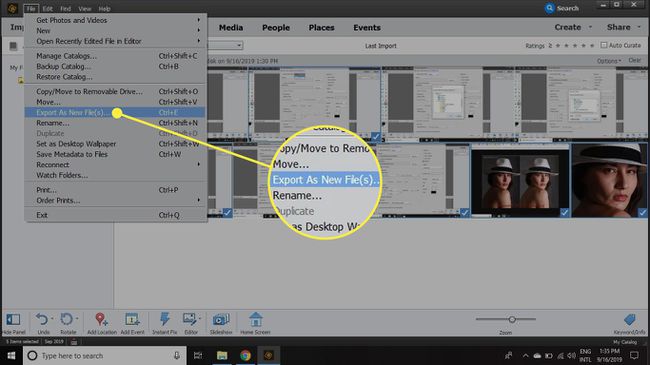Click the Clear button
Screen dimensions: 650x365
tap(634, 61)
